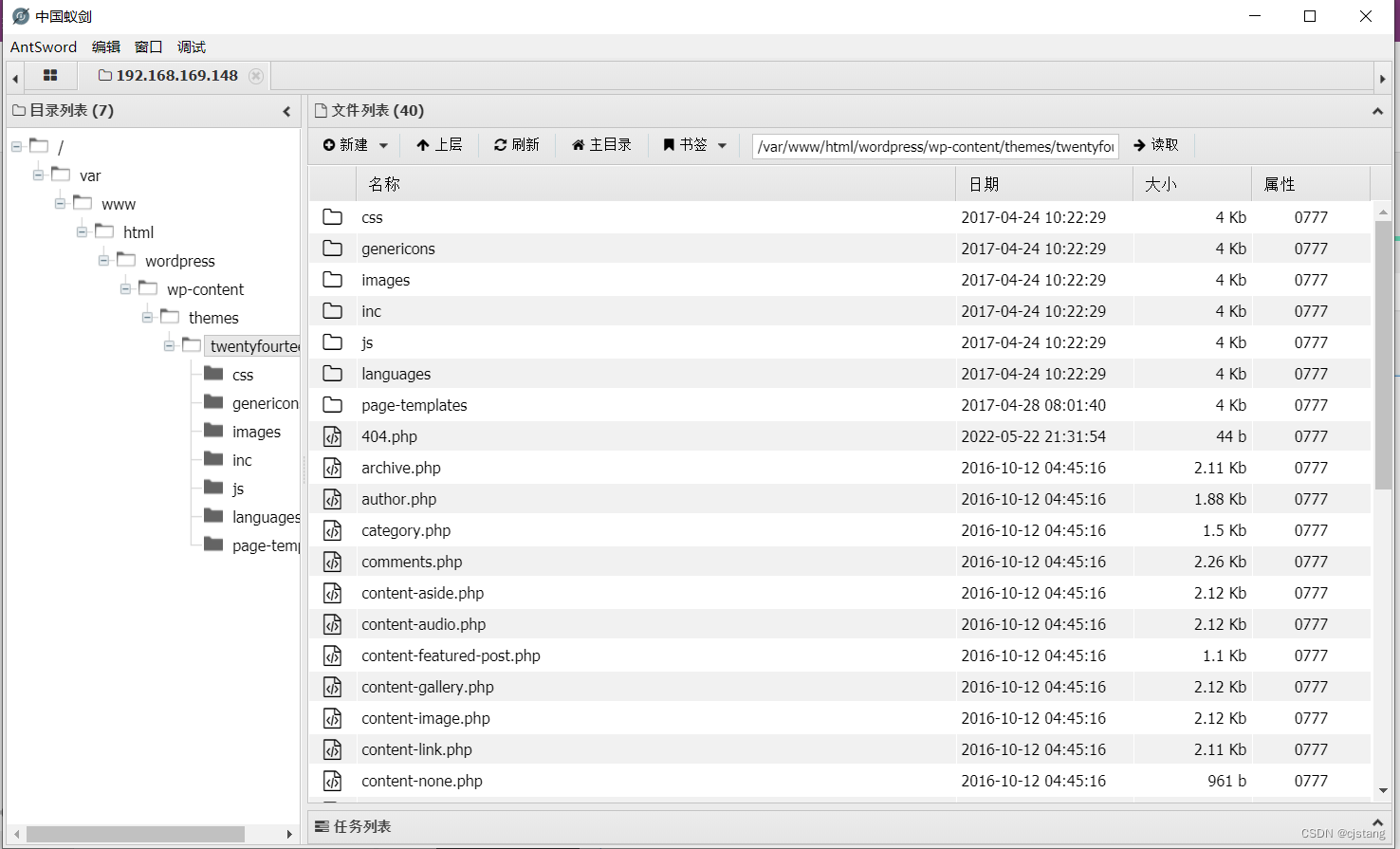Click the file list vertical scrollbar
Viewport: 1400px width, 849px height.
[x=1383, y=355]
